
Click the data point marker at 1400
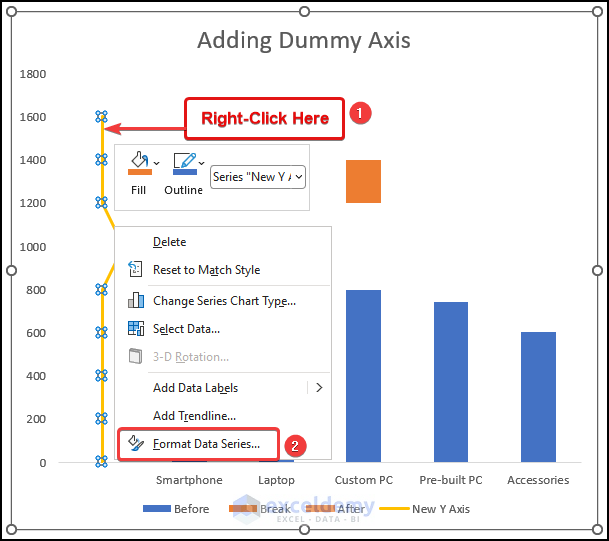[x=101, y=159]
